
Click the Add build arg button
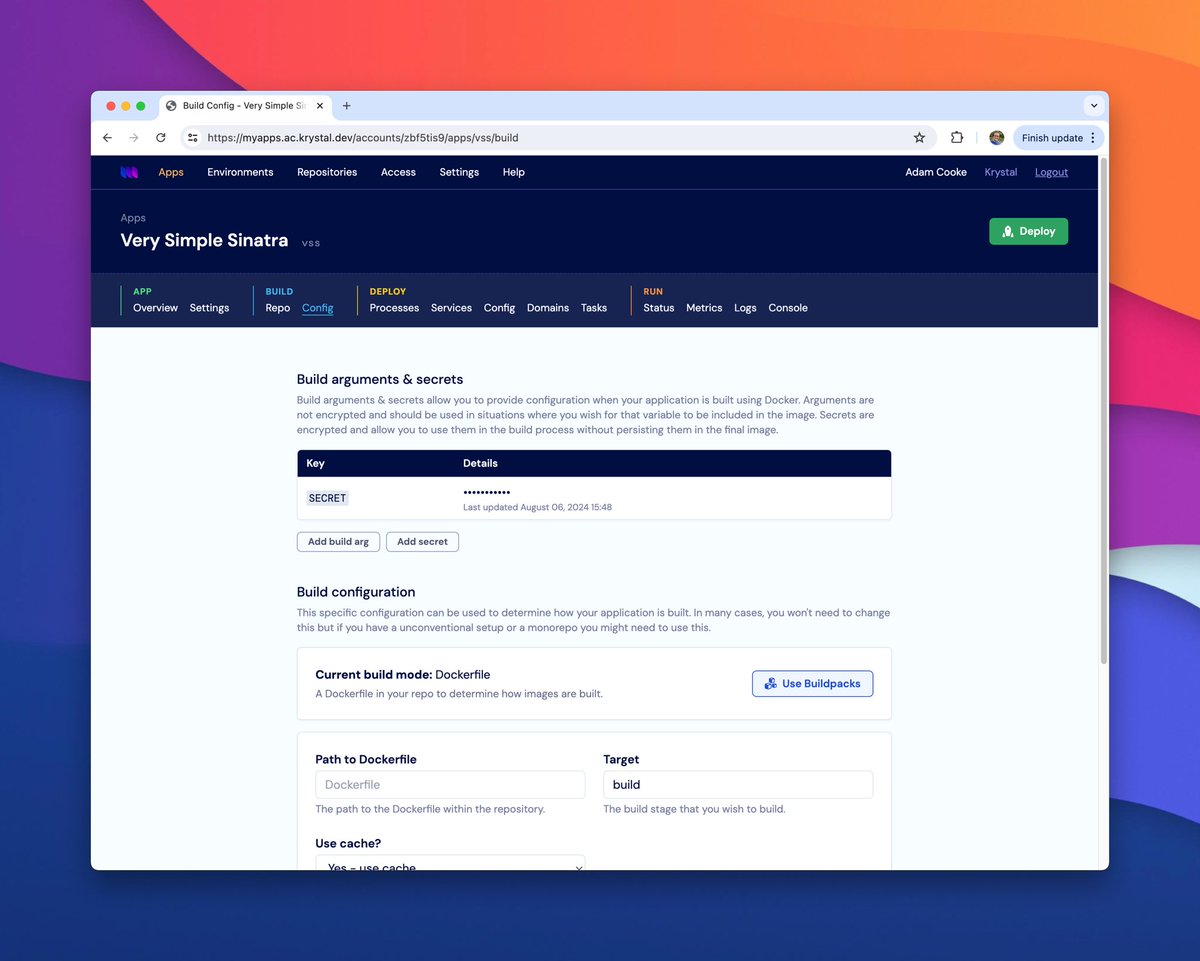[x=338, y=542]
